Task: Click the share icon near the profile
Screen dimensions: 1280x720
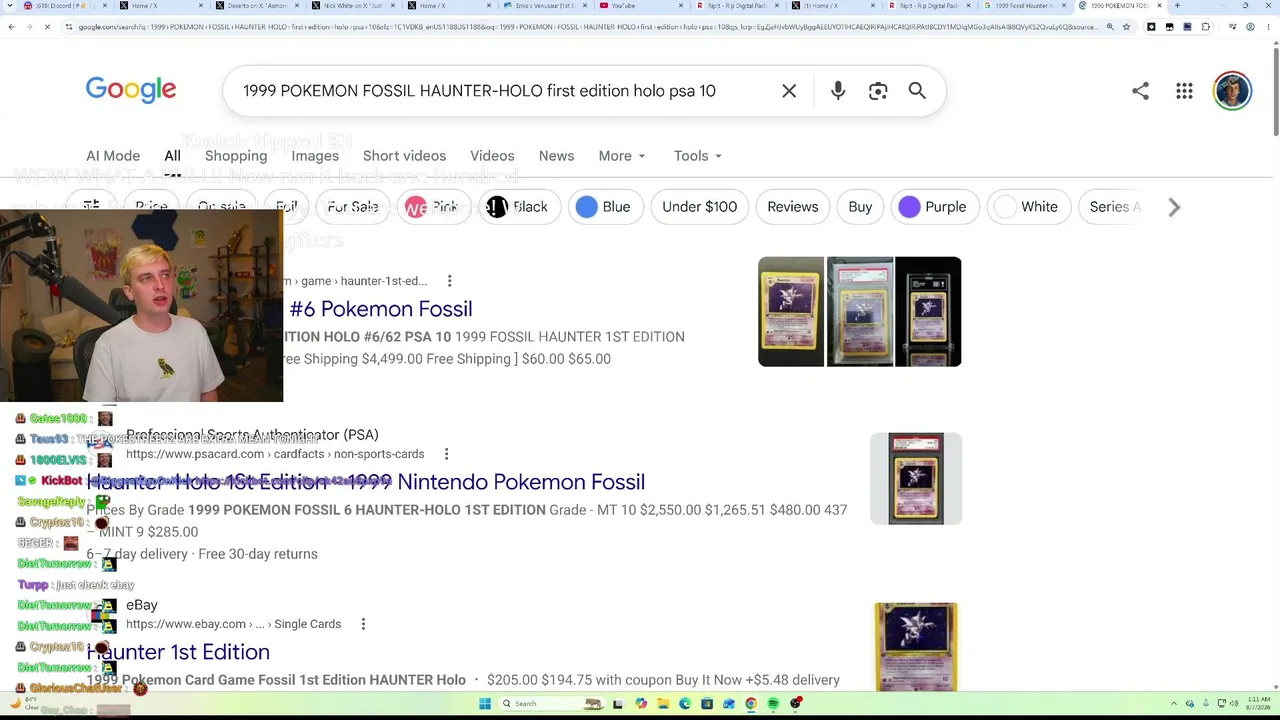Action: pyautogui.click(x=1140, y=91)
